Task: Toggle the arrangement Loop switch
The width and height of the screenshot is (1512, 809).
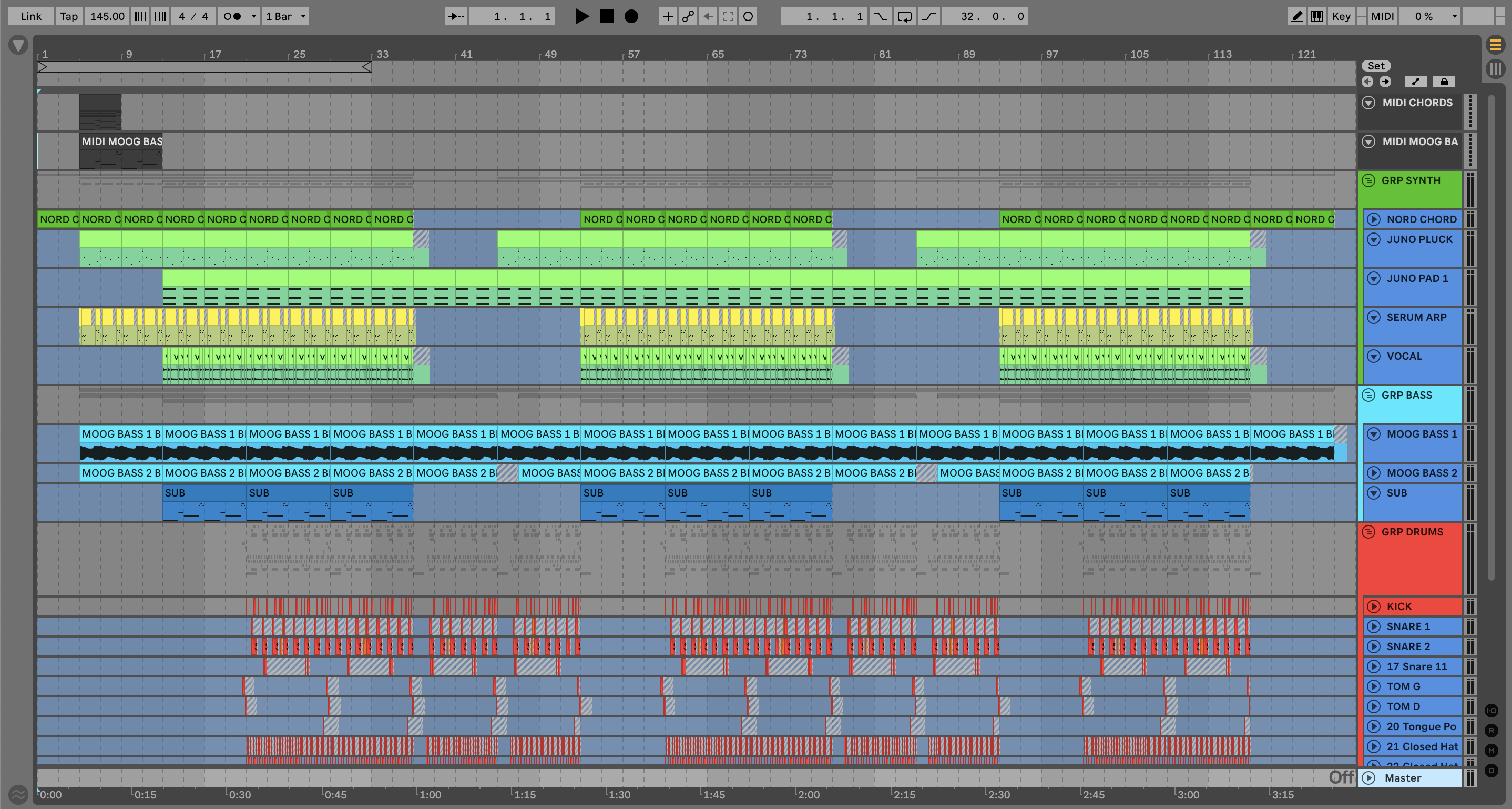Action: (904, 16)
